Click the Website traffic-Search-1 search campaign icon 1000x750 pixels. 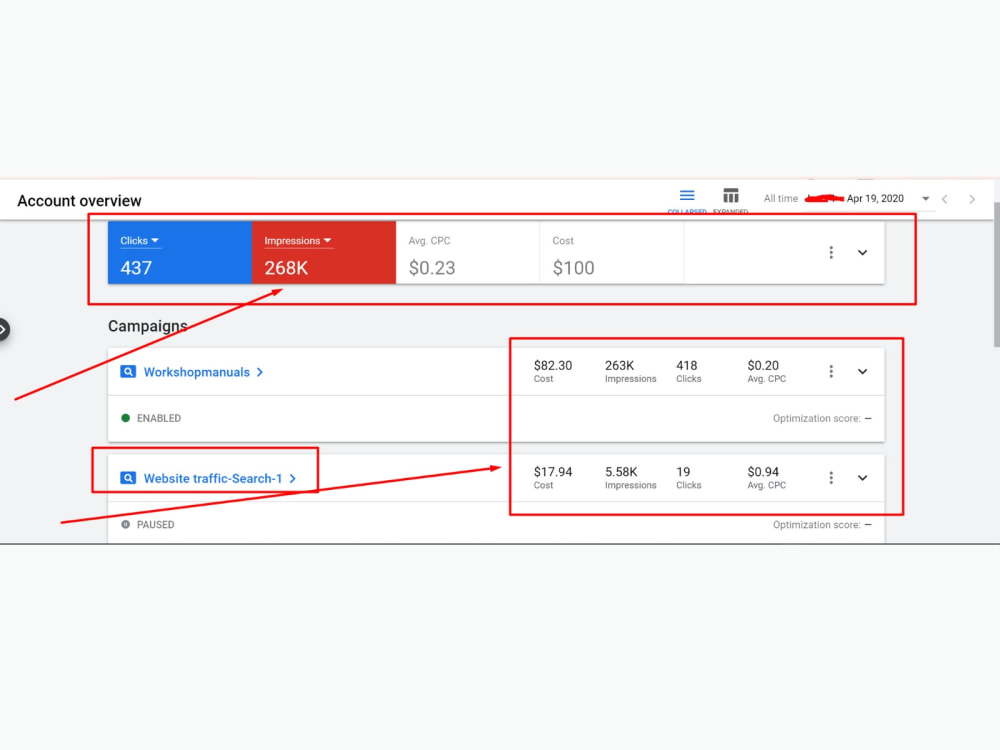pyautogui.click(x=128, y=478)
